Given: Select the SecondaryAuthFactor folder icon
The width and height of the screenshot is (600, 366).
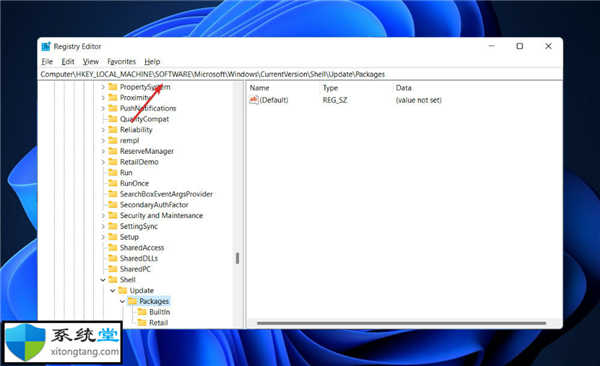Looking at the screenshot, I should pos(112,205).
